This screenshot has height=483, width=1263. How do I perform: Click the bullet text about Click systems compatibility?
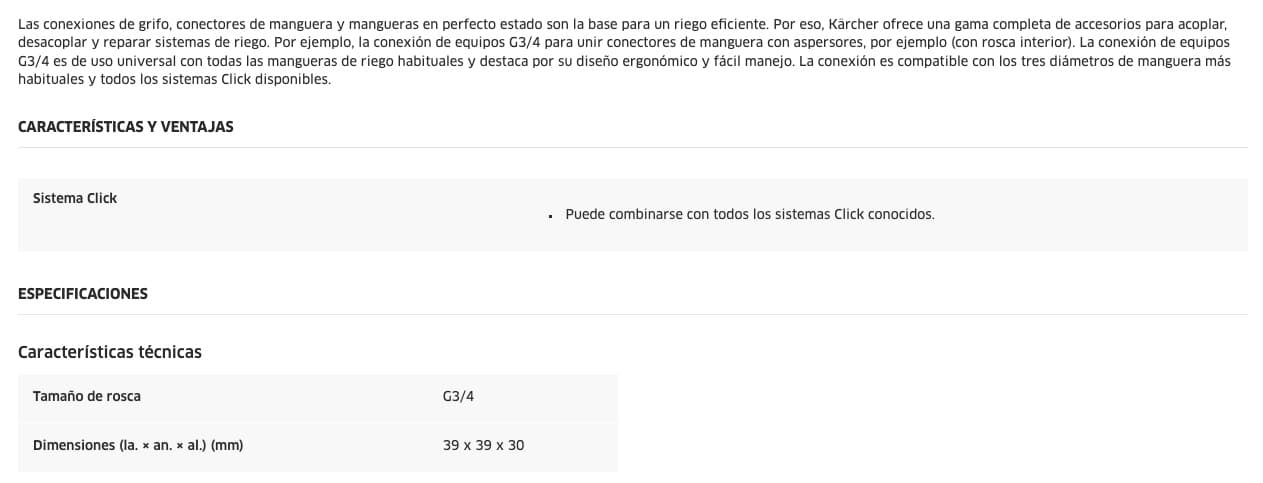(750, 214)
